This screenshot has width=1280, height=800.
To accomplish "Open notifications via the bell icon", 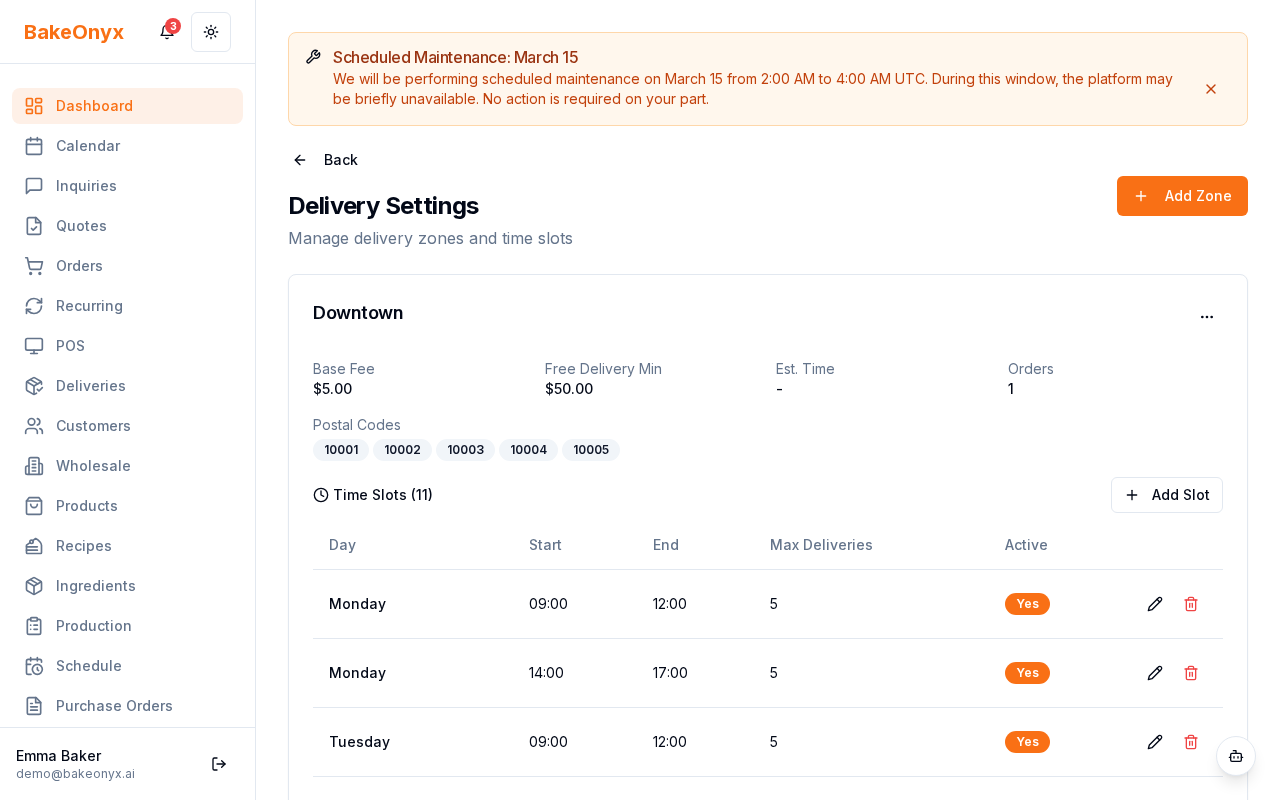I will click(x=166, y=32).
